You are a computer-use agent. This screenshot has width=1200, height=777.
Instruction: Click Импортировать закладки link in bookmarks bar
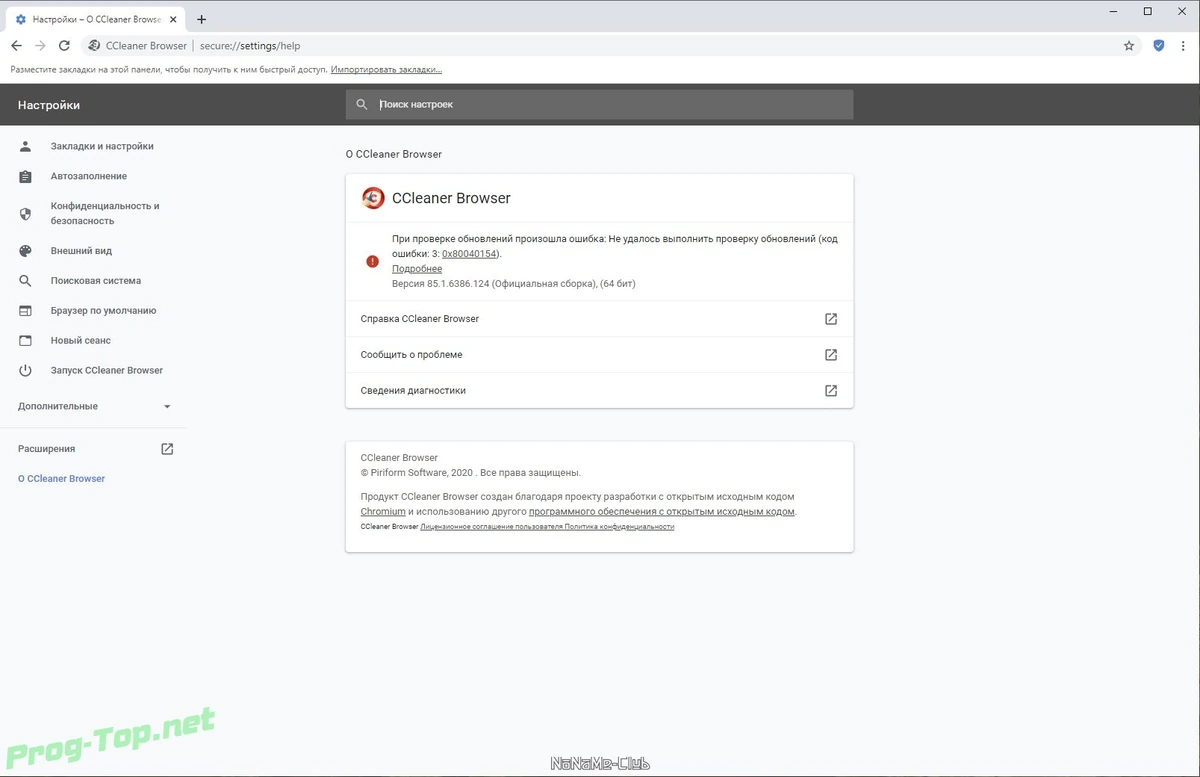point(386,70)
